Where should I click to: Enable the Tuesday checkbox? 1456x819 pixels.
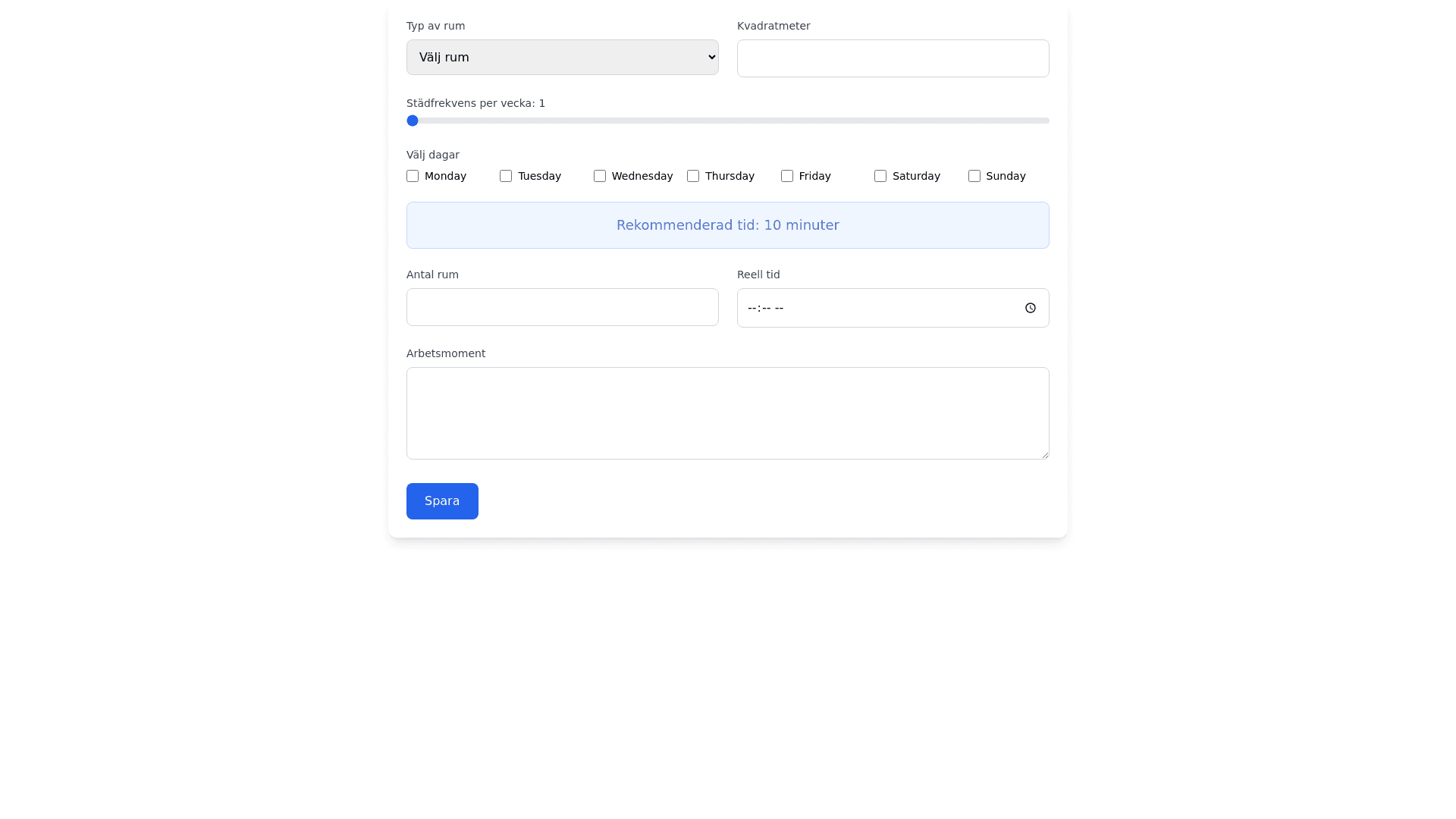click(506, 176)
